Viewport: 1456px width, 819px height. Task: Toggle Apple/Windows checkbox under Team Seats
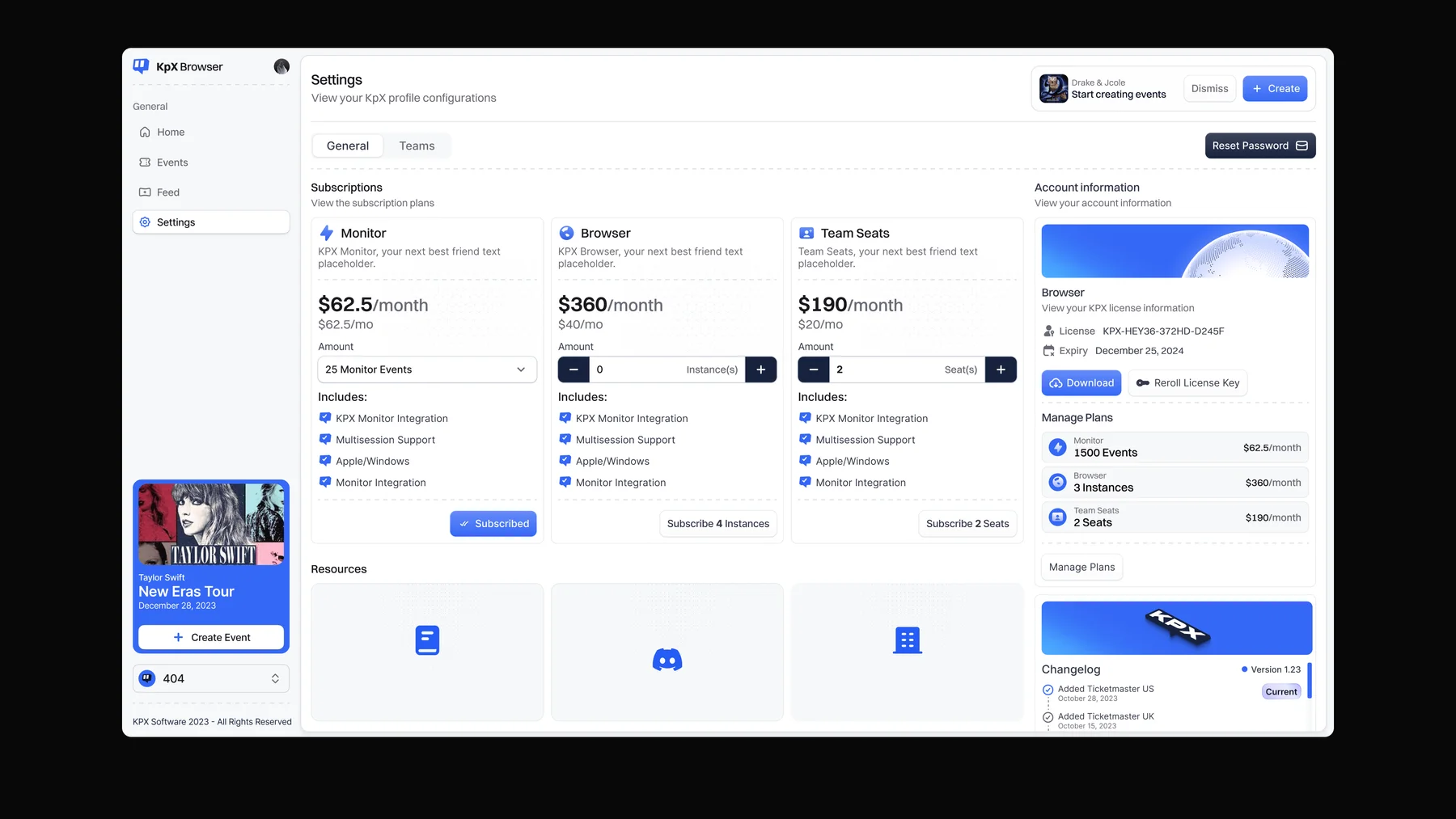click(805, 461)
